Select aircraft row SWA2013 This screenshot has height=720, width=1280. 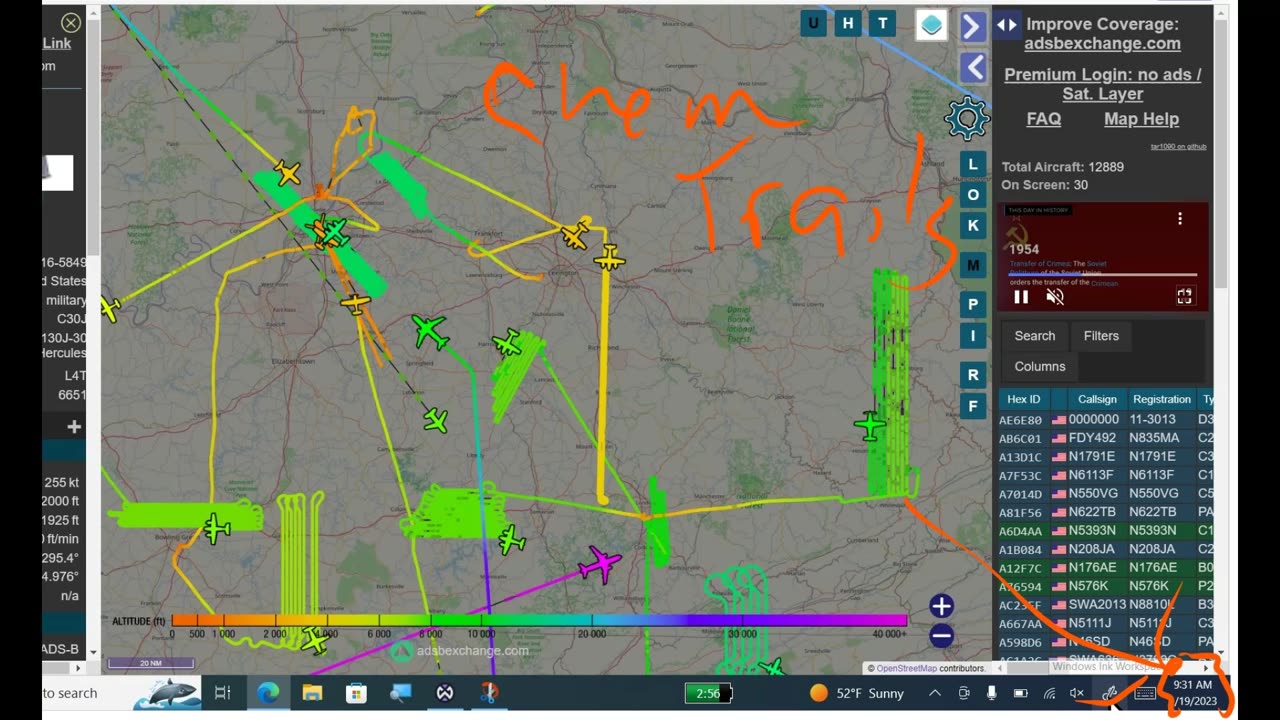1105,605
